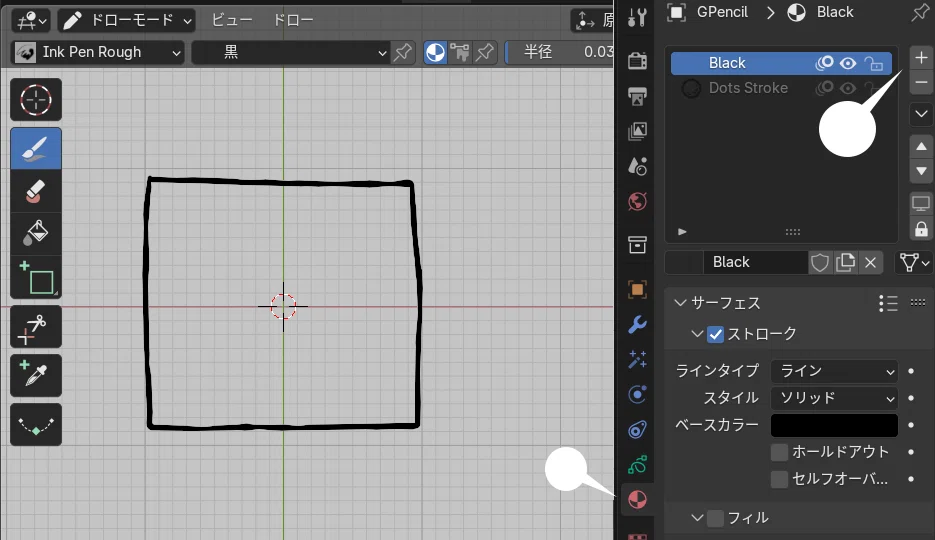Viewport: 935px width, 540px height.
Task: Toggle vertex color mode icon in header
Action: 460,52
